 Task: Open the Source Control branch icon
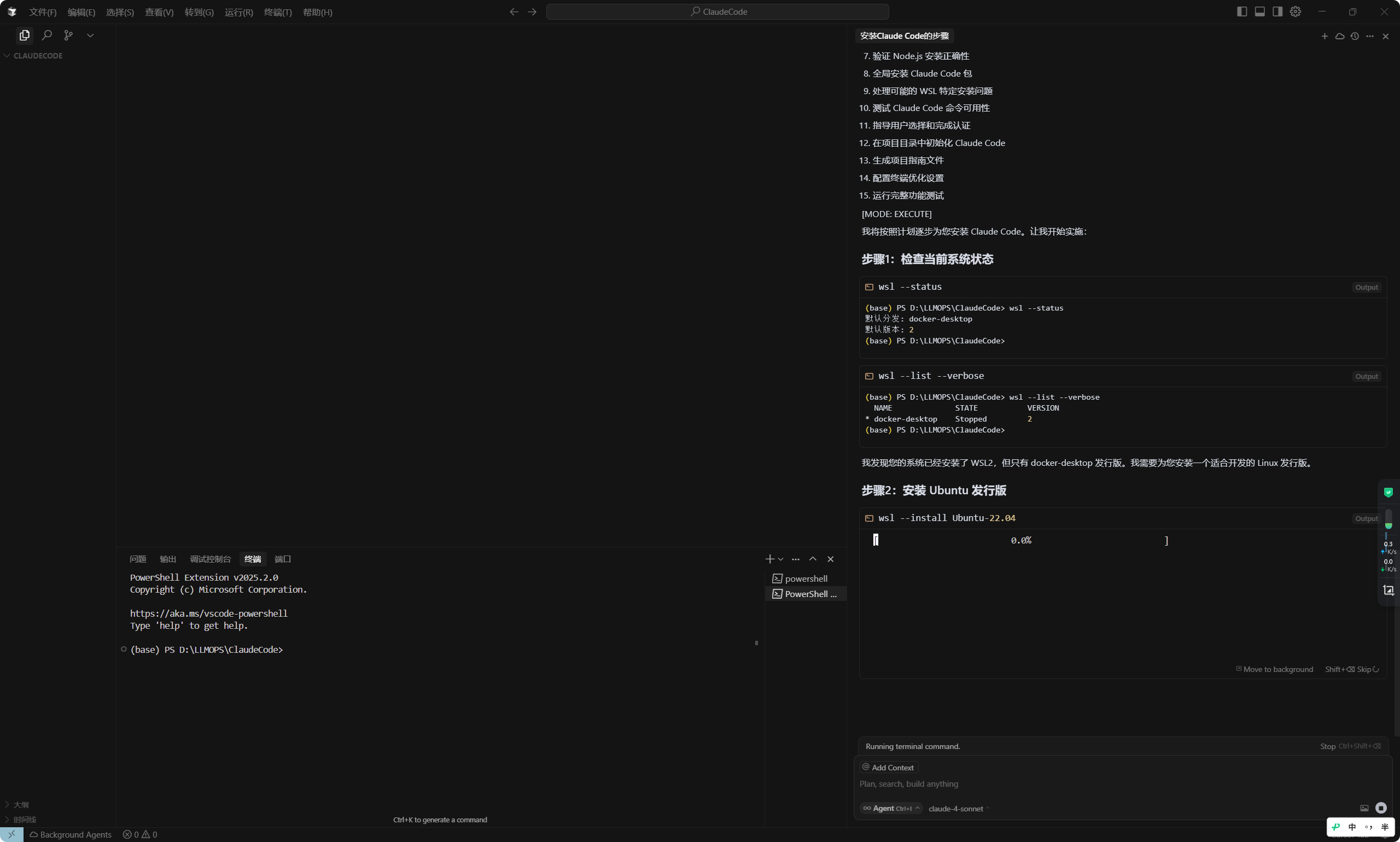(69, 35)
